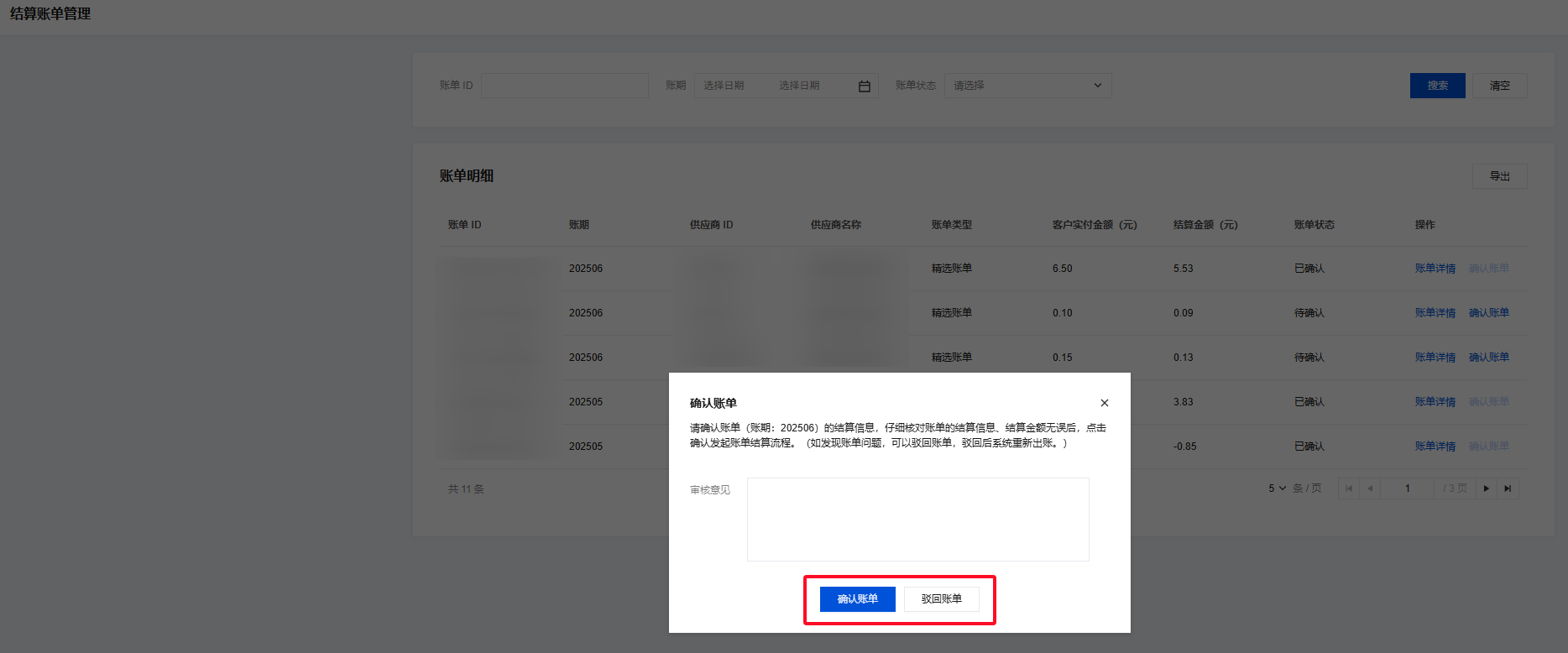Click 确认账单 link for 0.10 row
The width and height of the screenshot is (1568, 653).
coord(1488,313)
